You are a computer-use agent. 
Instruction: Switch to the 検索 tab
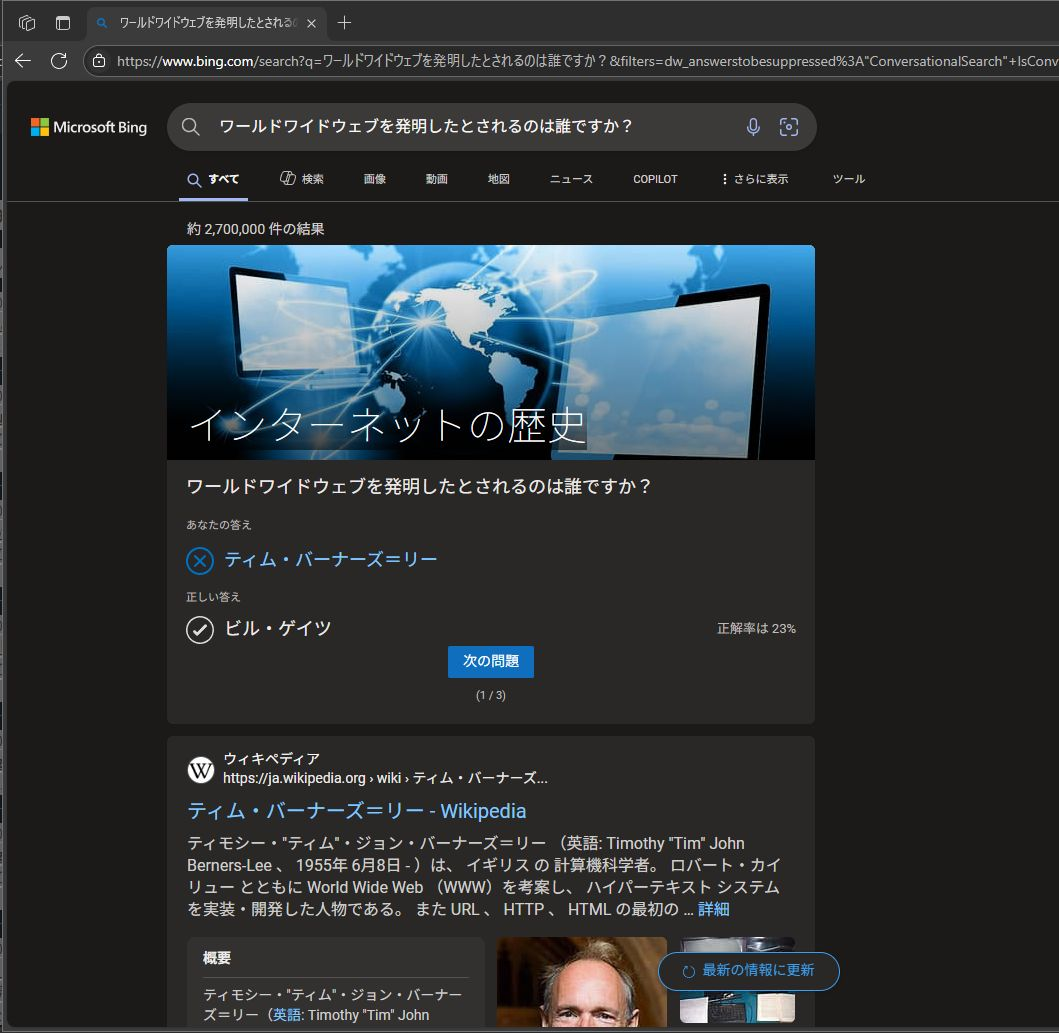tap(302, 179)
